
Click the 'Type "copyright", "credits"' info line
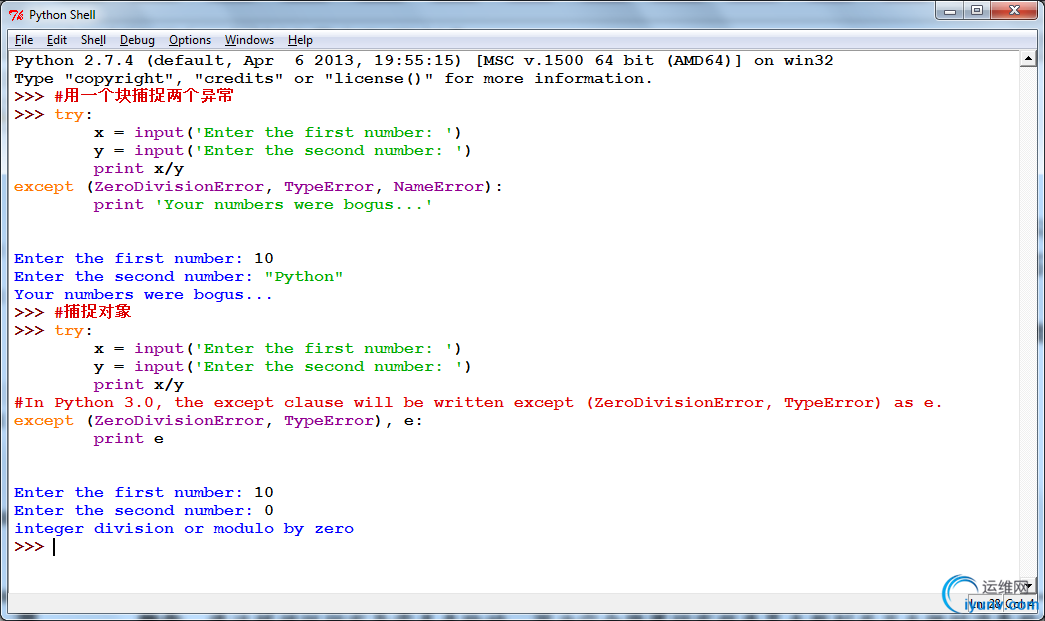point(333,79)
